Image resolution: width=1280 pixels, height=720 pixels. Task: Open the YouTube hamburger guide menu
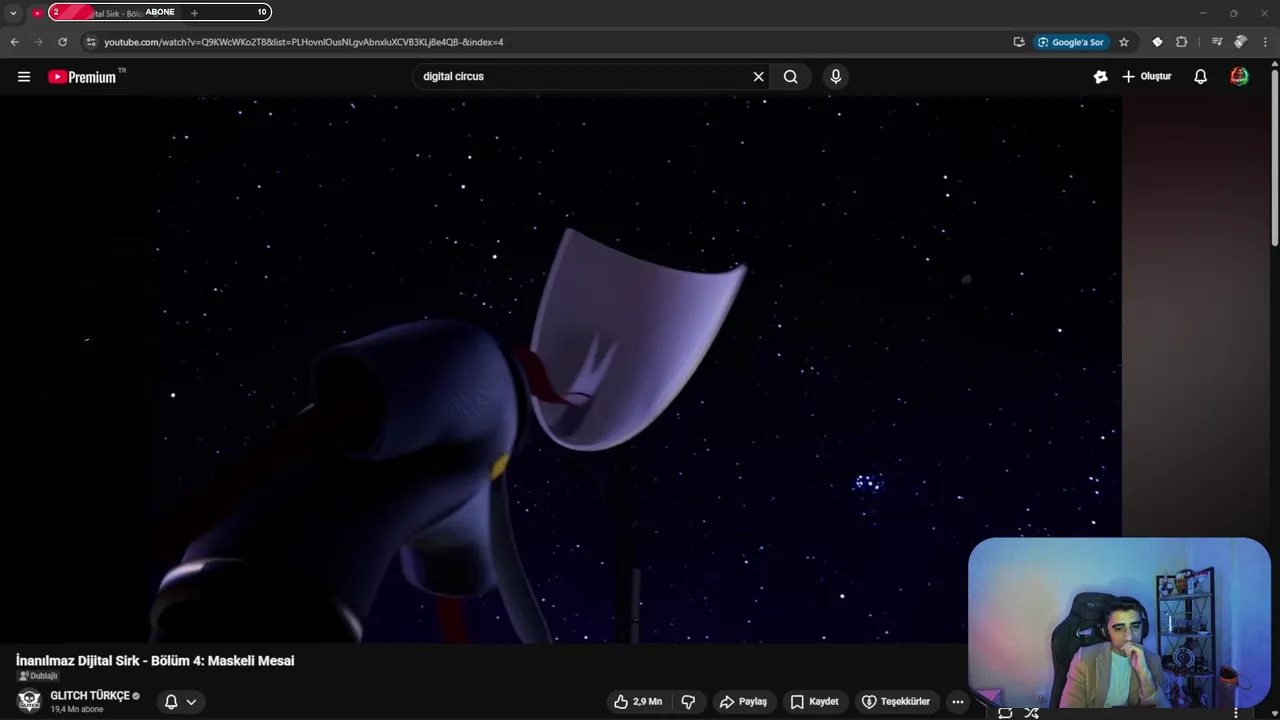click(24, 77)
